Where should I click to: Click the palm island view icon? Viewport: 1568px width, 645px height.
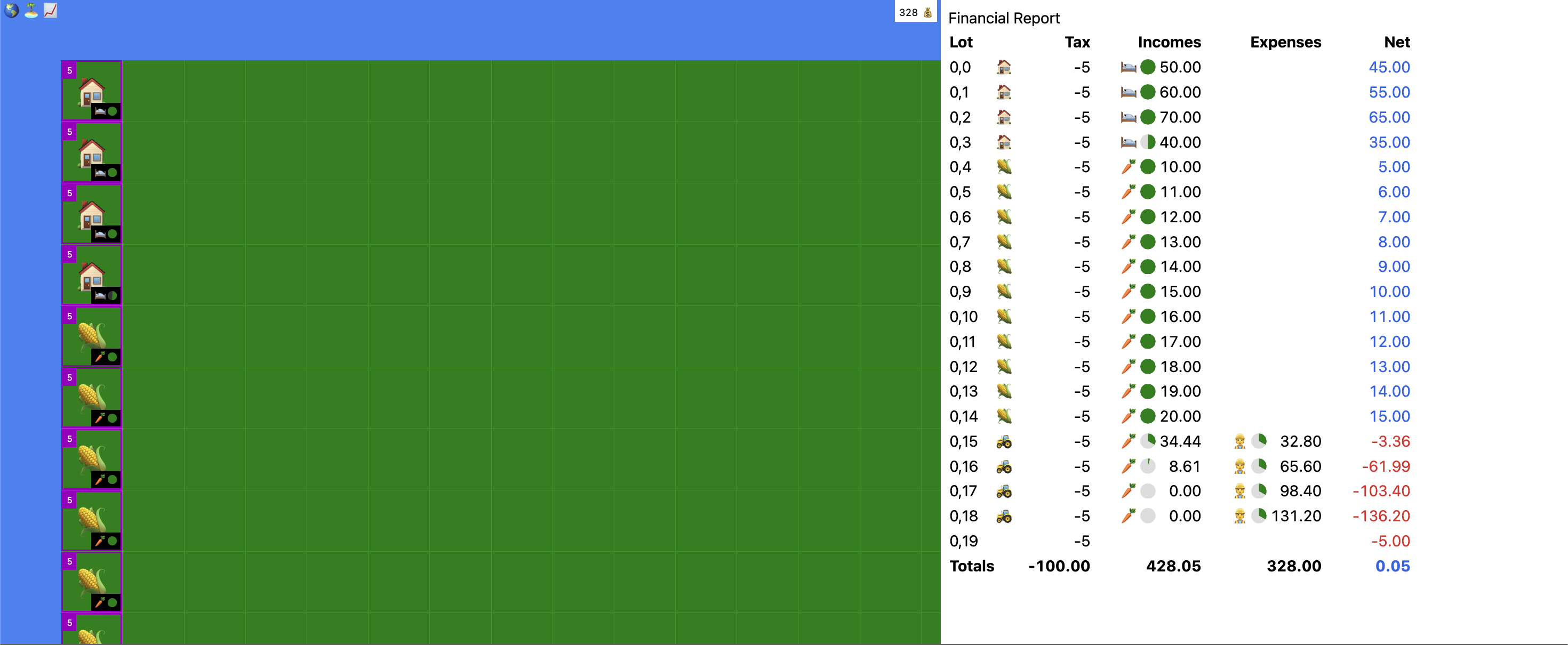(x=30, y=10)
